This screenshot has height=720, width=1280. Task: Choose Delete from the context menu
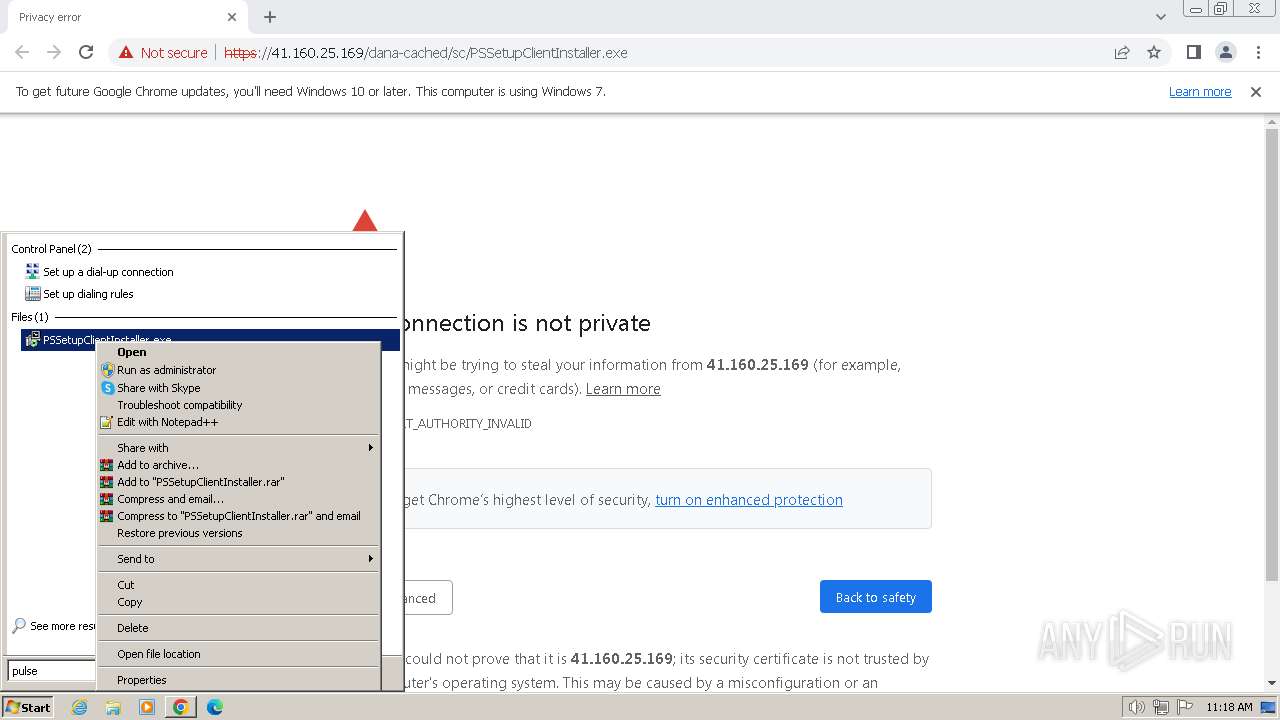tap(239, 628)
